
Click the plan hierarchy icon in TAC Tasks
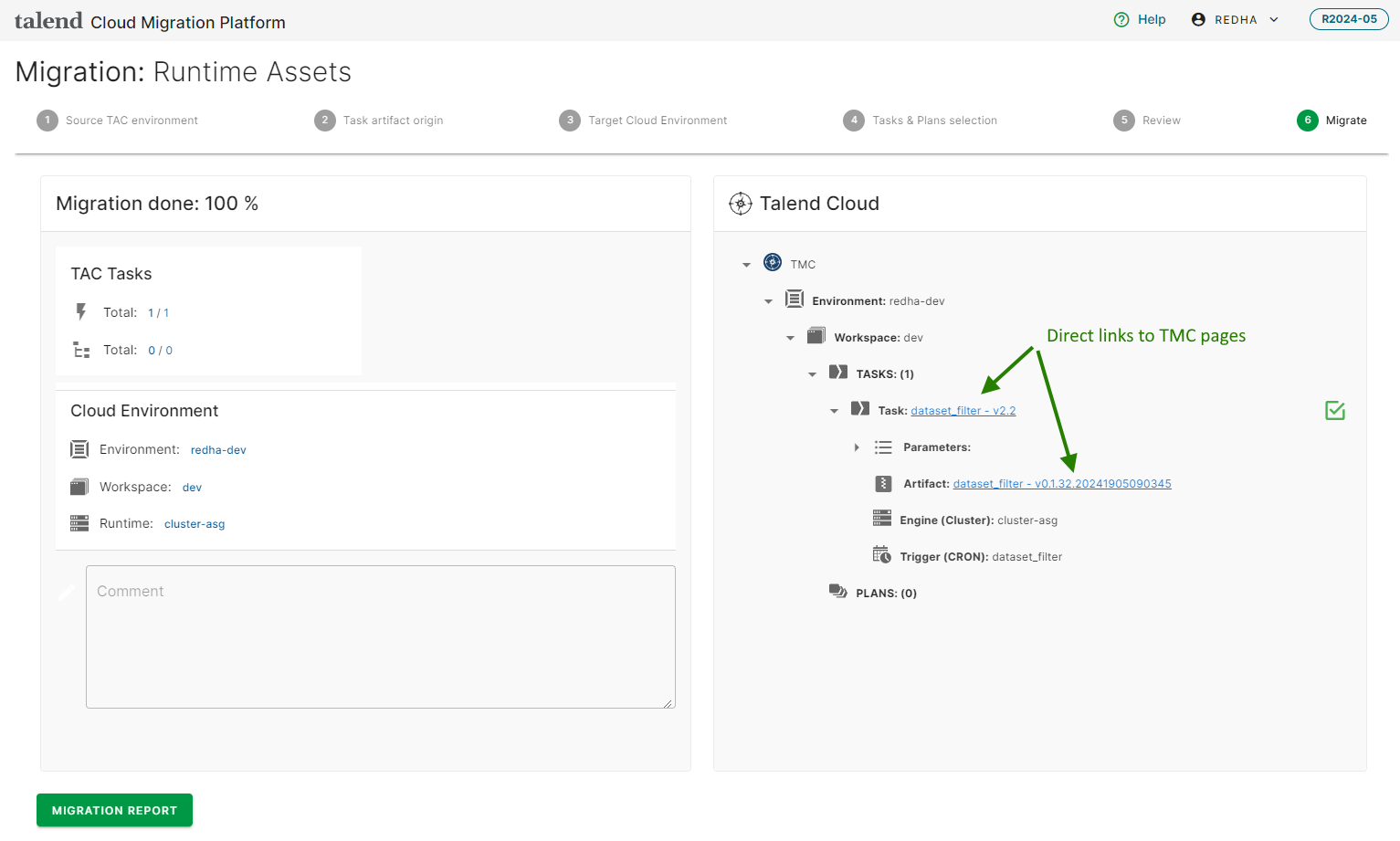(x=81, y=350)
